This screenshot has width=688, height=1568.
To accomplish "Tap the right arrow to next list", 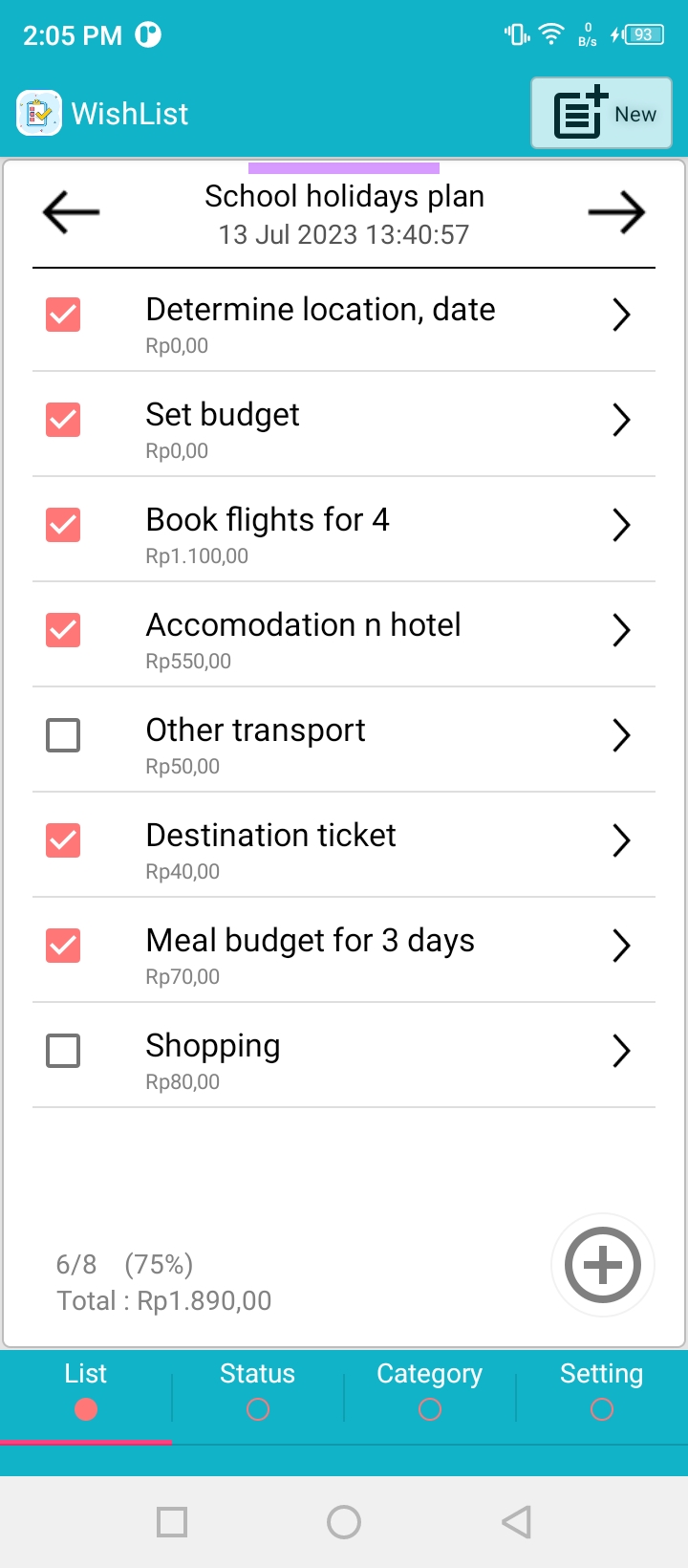I will click(x=616, y=212).
